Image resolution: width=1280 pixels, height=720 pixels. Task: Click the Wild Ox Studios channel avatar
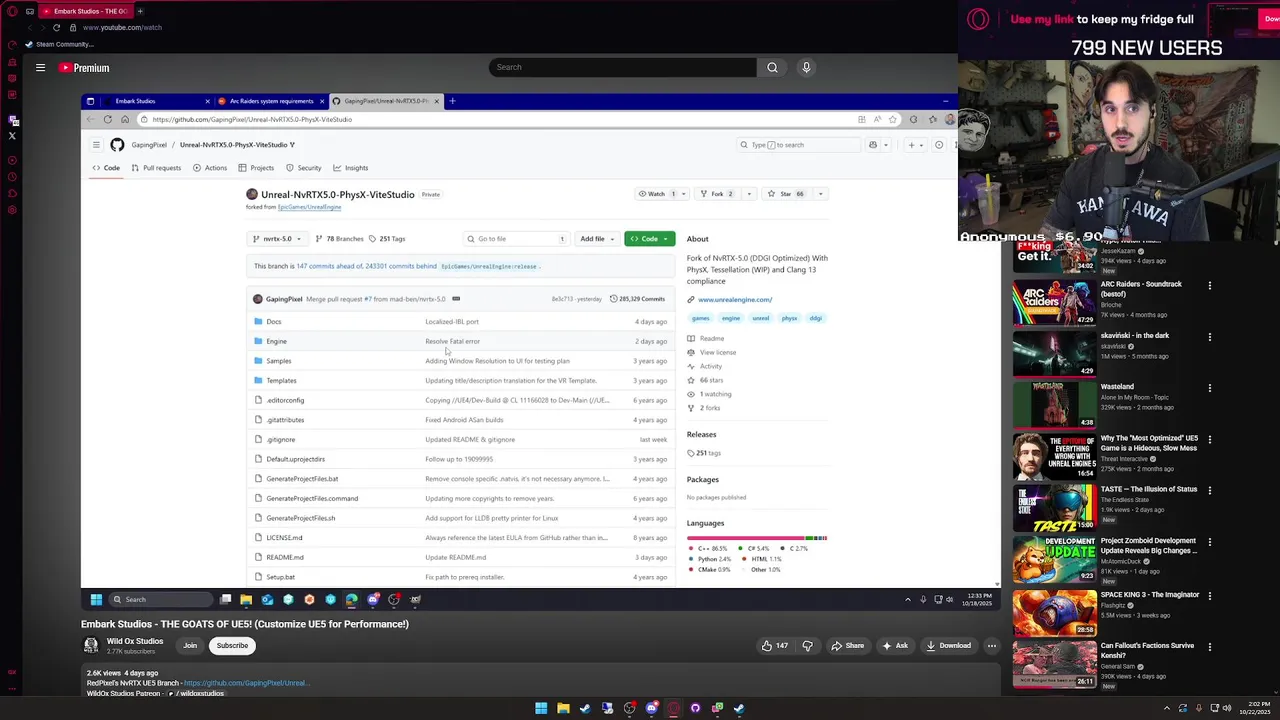click(91, 646)
